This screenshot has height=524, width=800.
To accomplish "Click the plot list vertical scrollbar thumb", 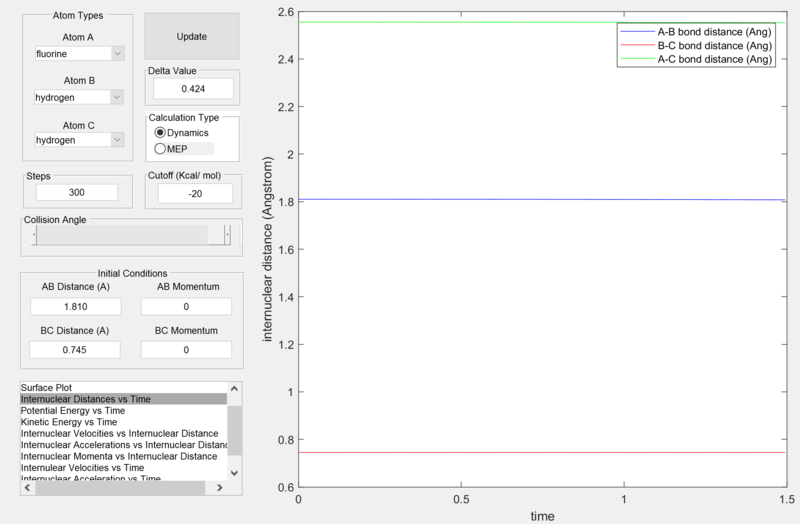I will point(234,431).
